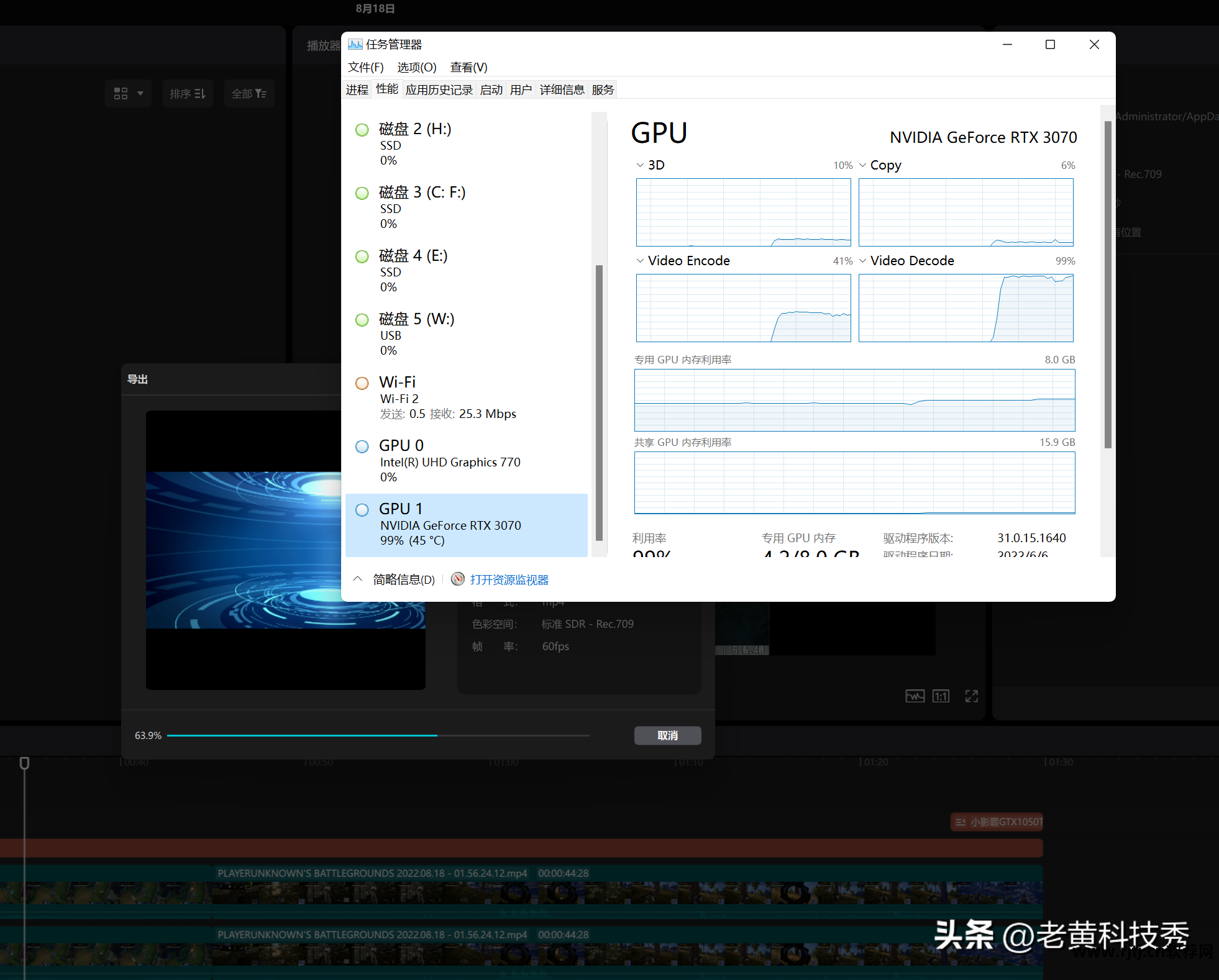1219x980 pixels.
Task: Click the export preview thumbnail
Action: pos(286,550)
